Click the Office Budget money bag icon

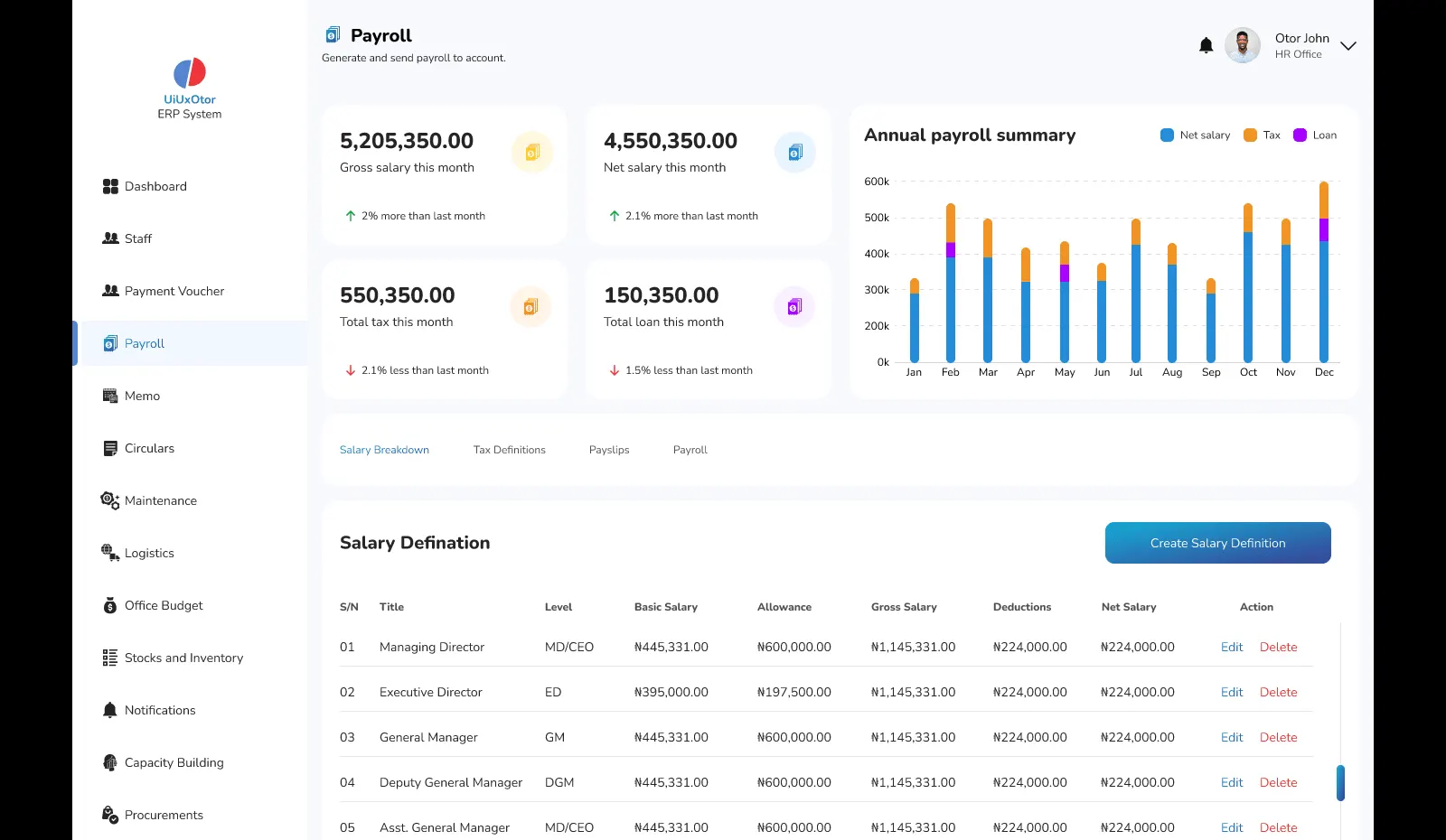(110, 605)
